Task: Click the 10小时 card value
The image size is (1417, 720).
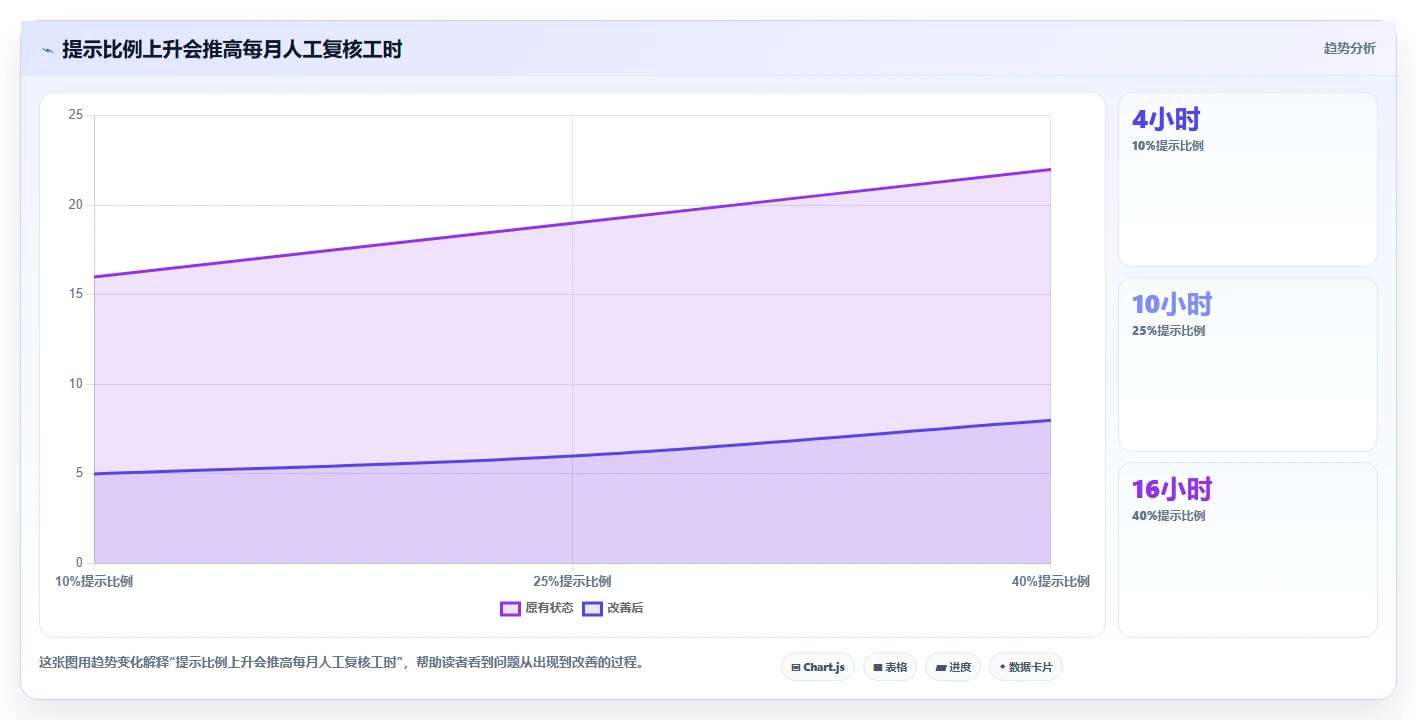Action: pyautogui.click(x=1172, y=305)
